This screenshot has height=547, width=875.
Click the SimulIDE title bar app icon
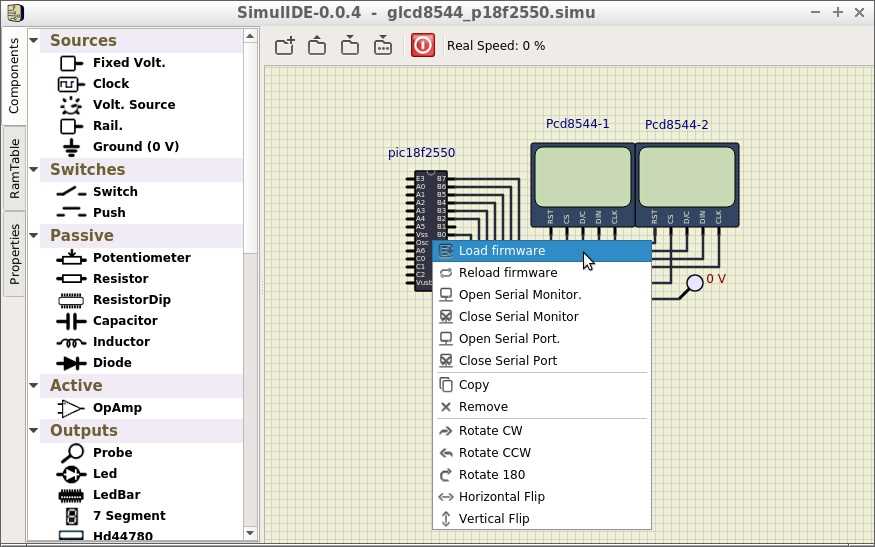[15, 12]
